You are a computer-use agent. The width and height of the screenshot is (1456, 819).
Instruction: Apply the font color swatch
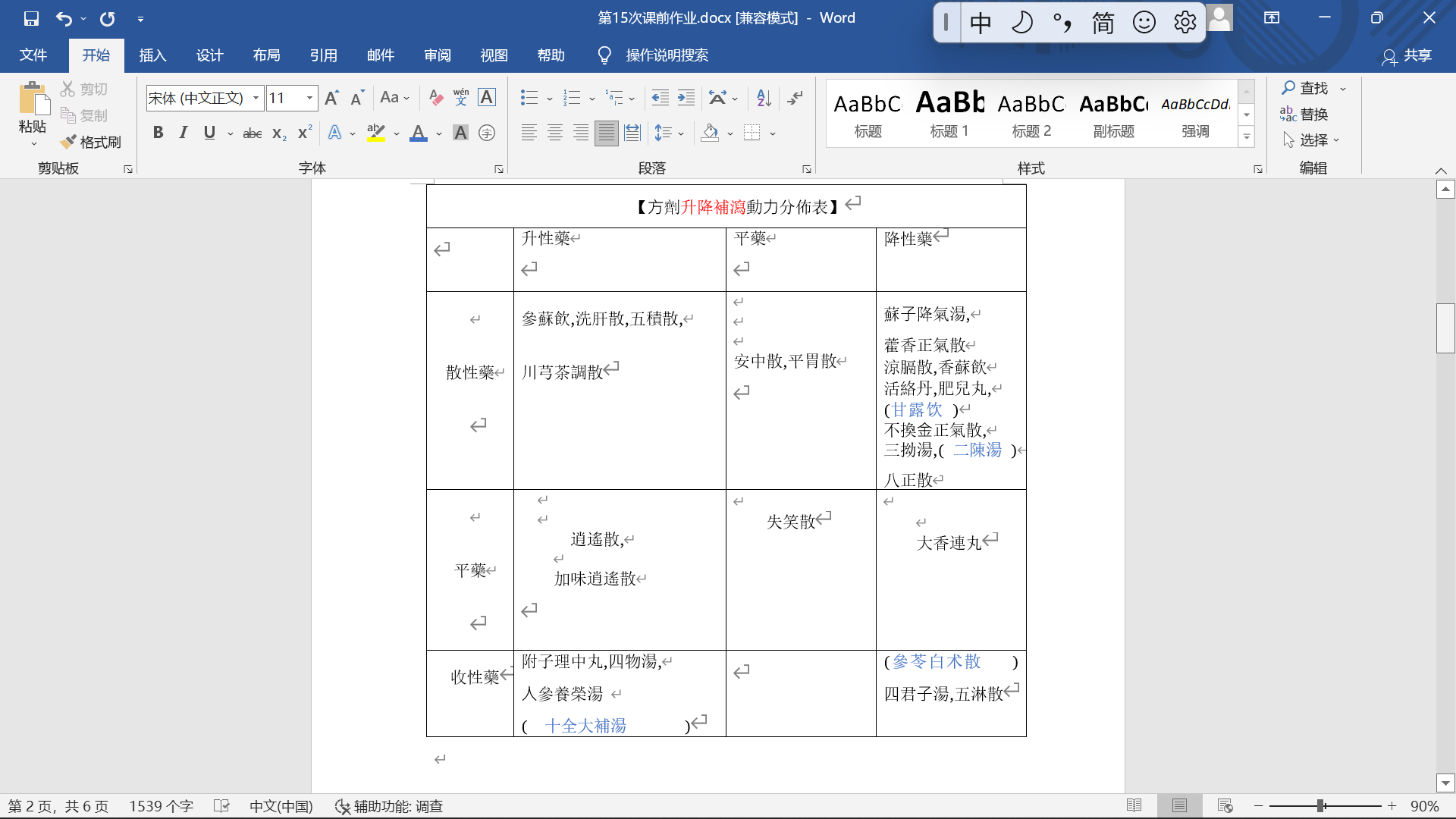click(419, 133)
